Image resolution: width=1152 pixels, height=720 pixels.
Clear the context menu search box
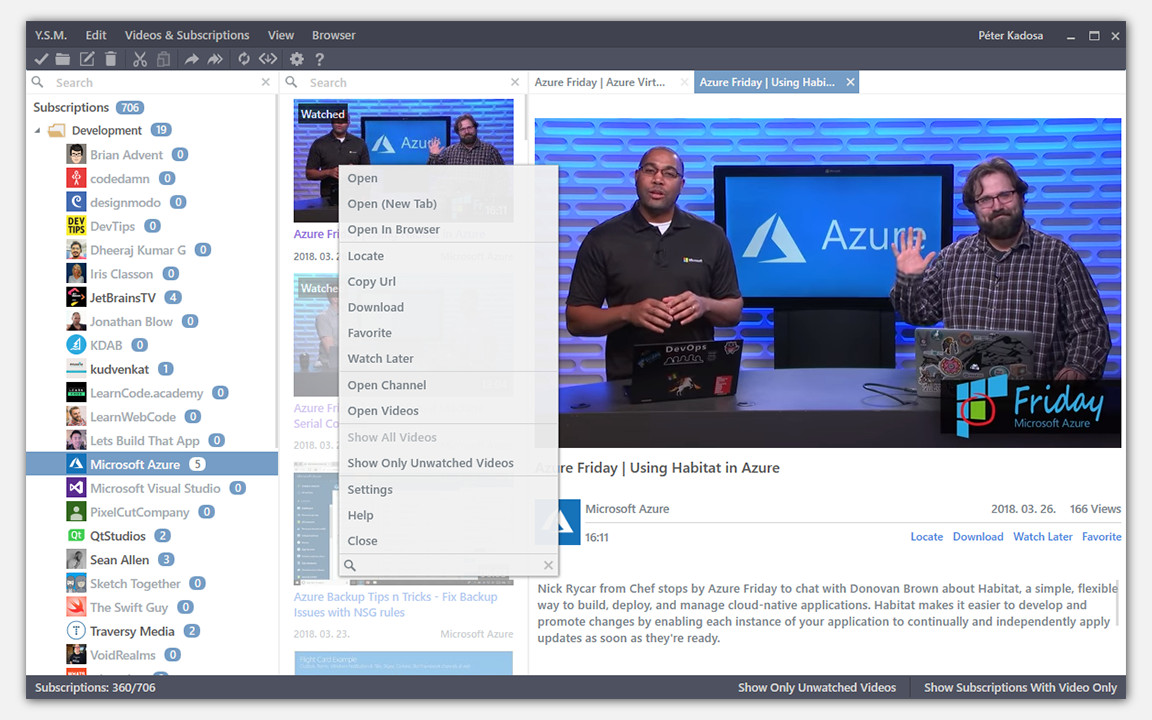click(548, 565)
